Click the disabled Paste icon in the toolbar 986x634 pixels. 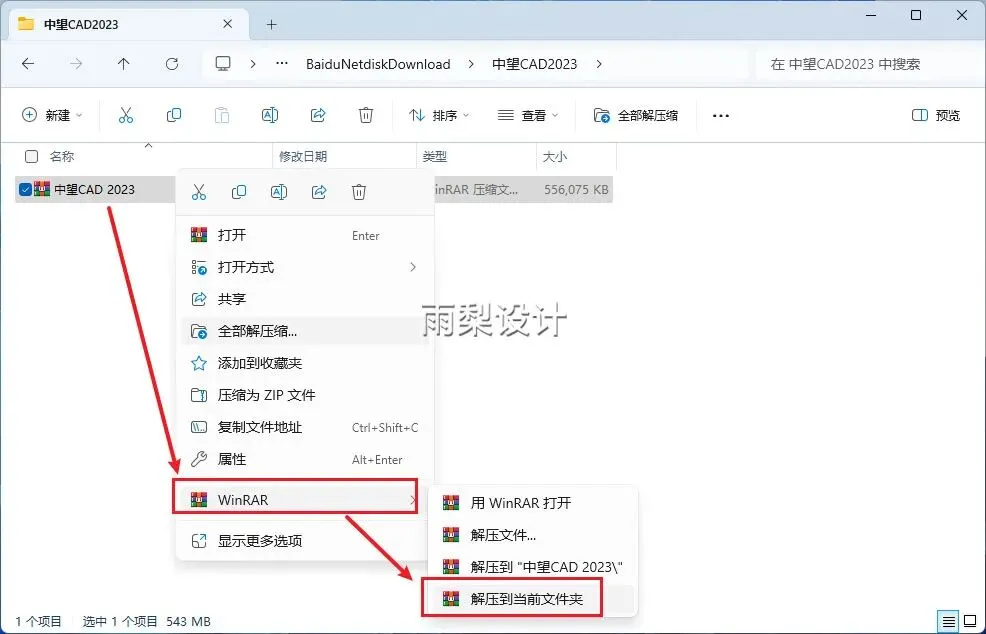[222, 115]
